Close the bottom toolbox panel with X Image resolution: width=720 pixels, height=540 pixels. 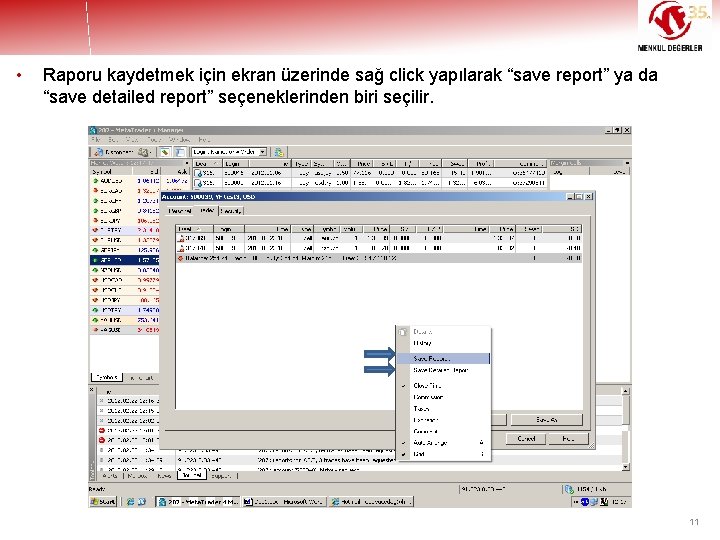tap(92, 390)
